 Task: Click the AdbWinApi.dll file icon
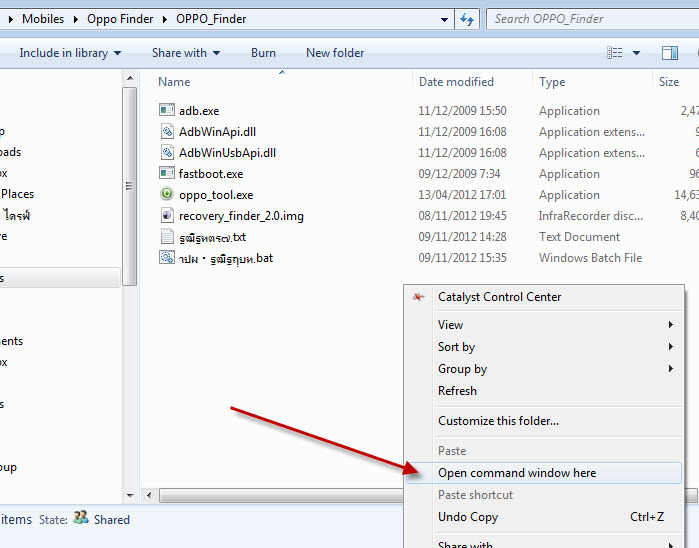point(167,131)
